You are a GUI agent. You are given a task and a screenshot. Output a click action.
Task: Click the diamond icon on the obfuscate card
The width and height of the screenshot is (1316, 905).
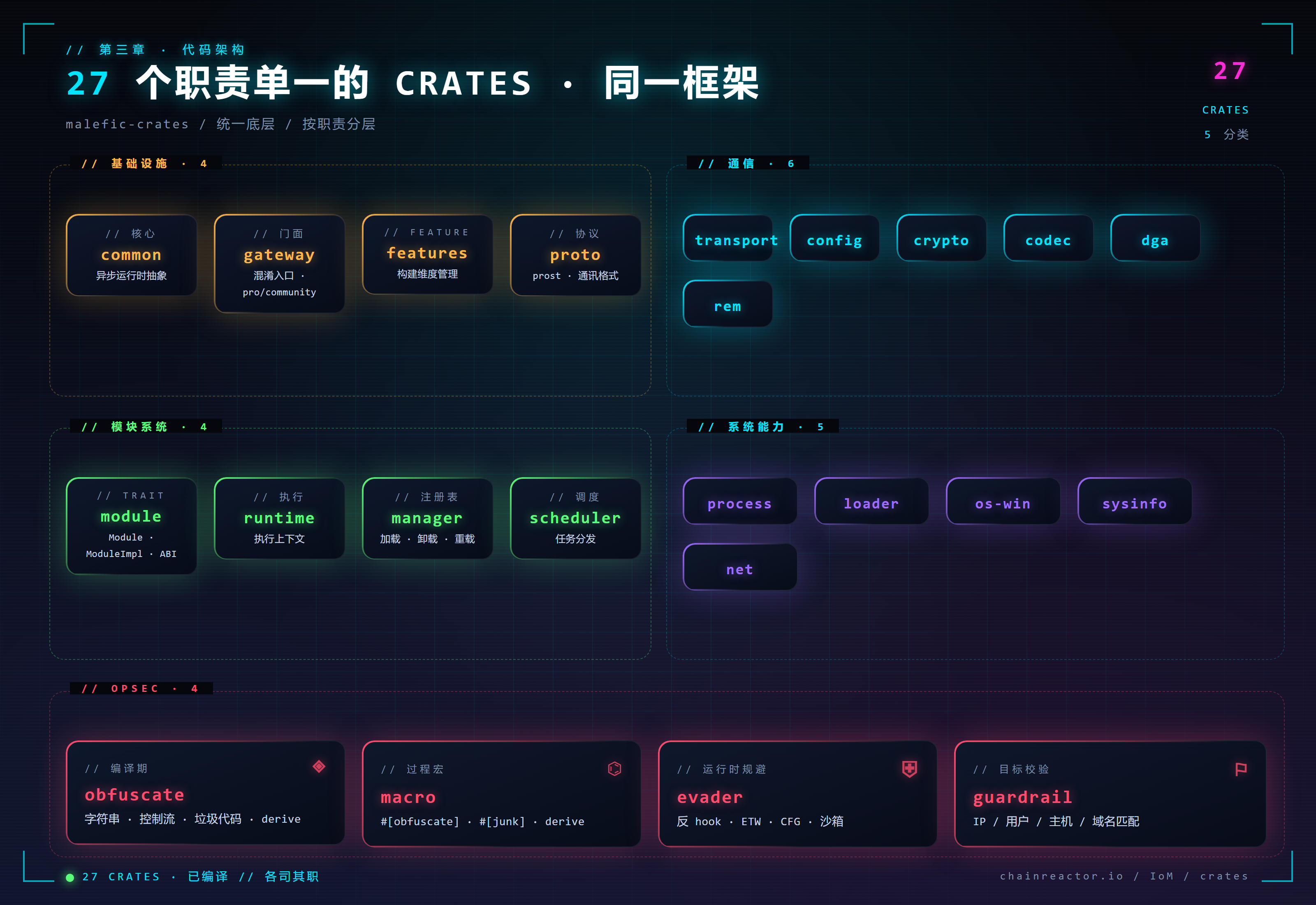pos(319,767)
